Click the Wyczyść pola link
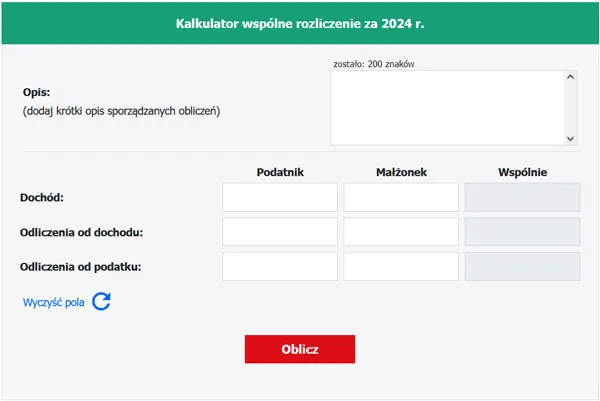600x401 pixels. (54, 302)
